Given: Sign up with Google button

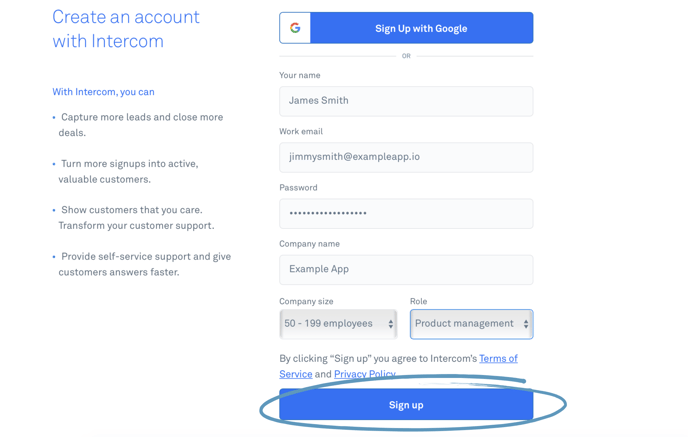Looking at the screenshot, I should 406,28.
